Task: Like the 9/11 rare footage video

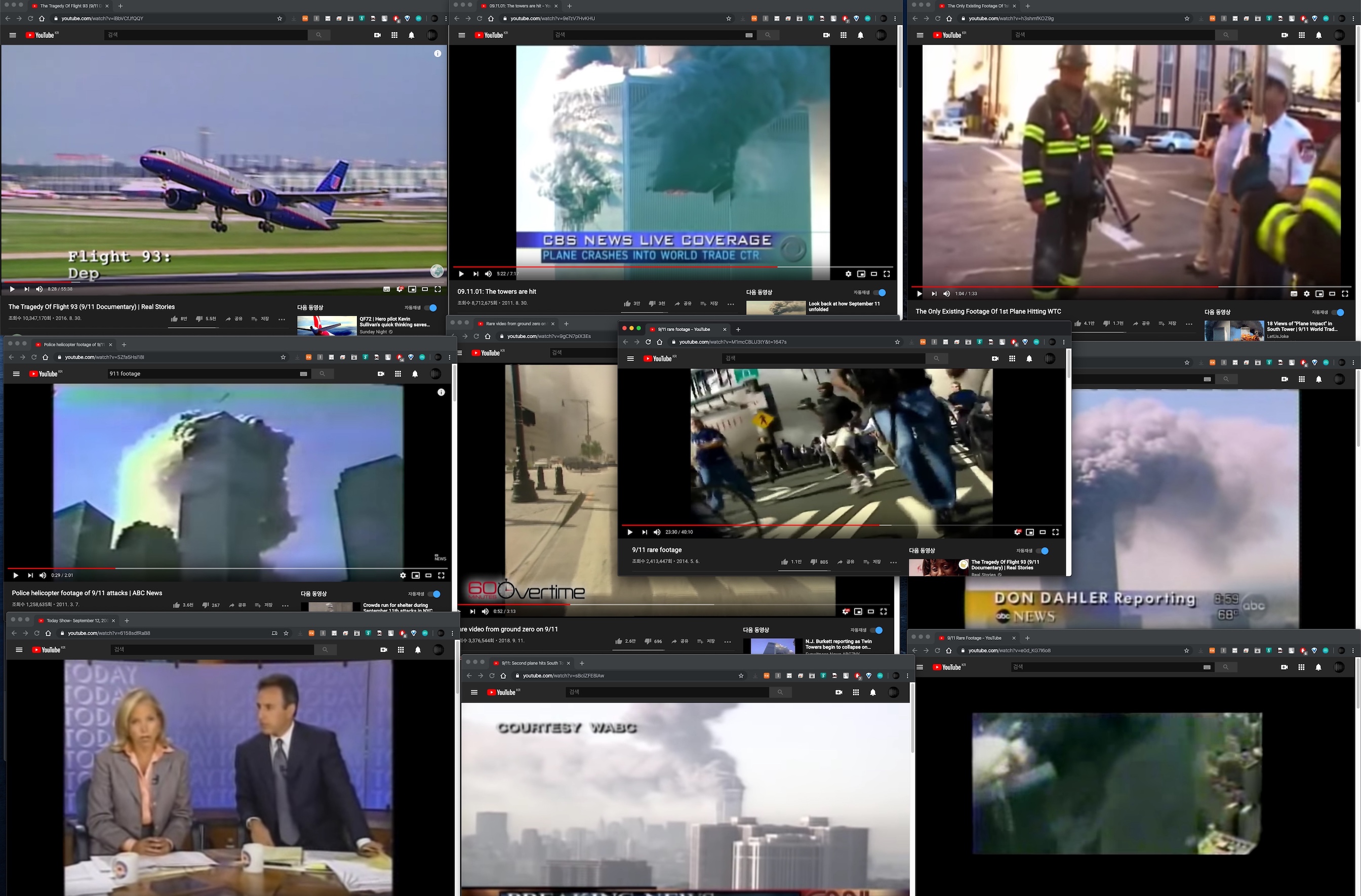Action: pyautogui.click(x=785, y=562)
